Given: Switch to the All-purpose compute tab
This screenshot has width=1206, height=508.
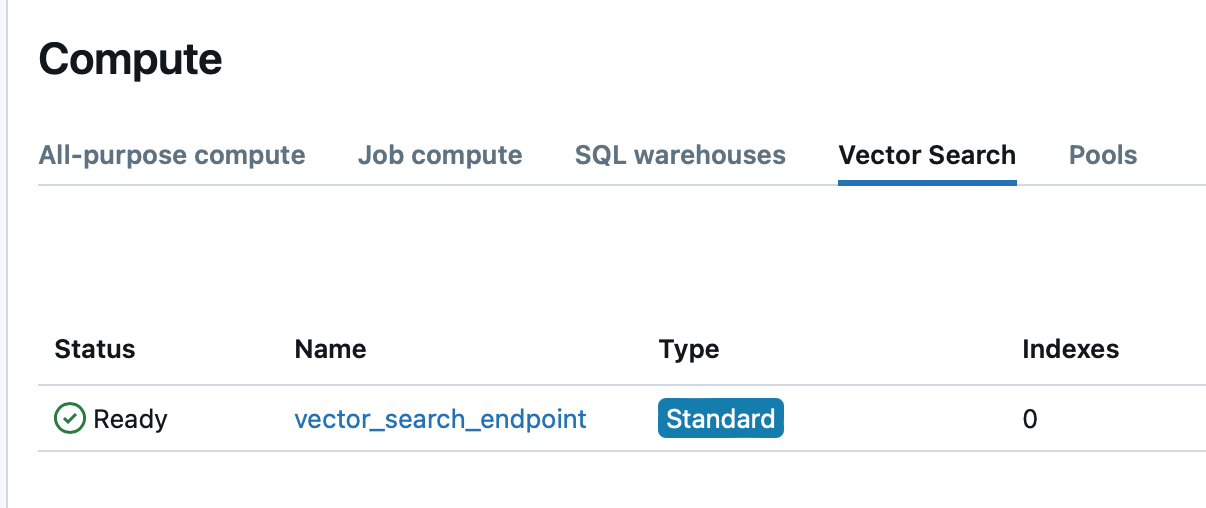Looking at the screenshot, I should pos(172,156).
